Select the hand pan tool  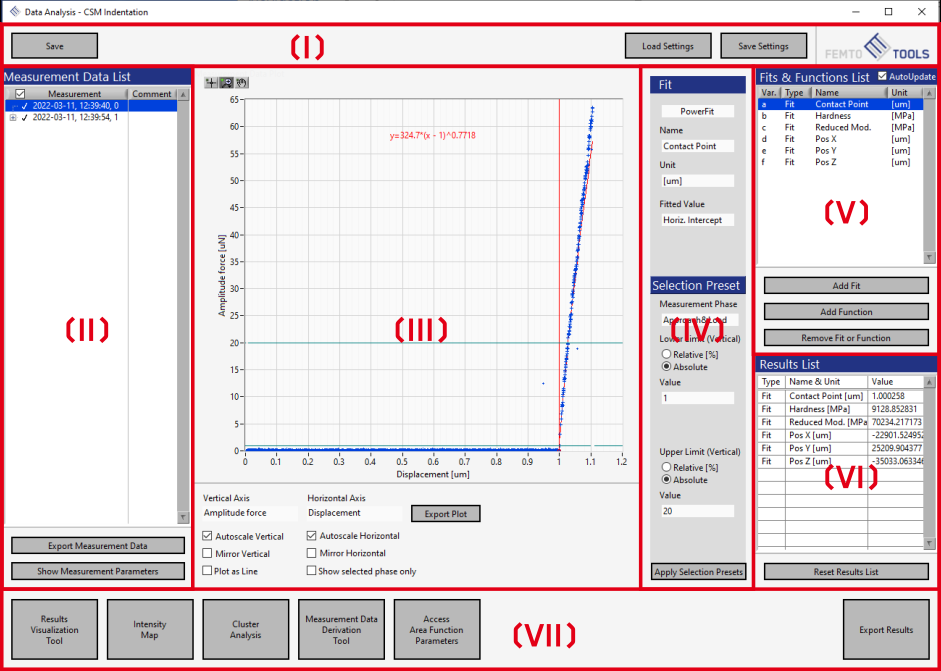(x=241, y=82)
